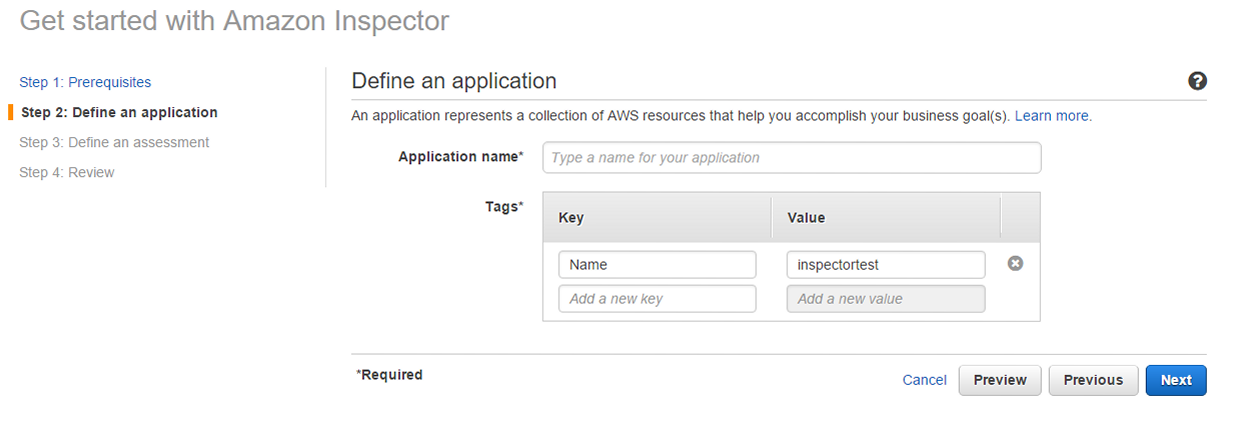Screen dimensions: 1237x423
Task: Select Step 3: Define an assessment
Action: click(114, 142)
